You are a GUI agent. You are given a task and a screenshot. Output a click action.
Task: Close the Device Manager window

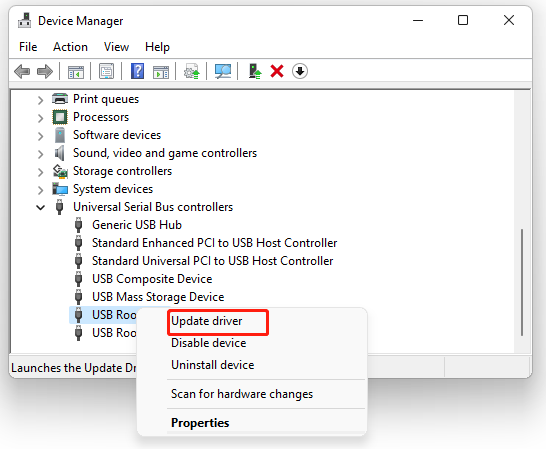pos(509,20)
